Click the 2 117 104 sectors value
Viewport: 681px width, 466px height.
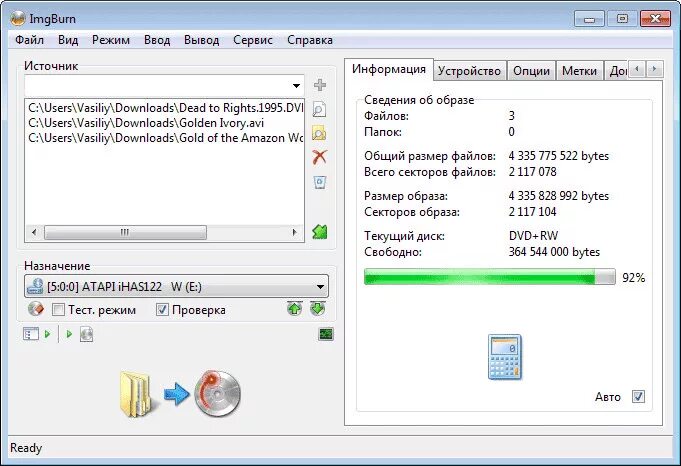(x=532, y=212)
